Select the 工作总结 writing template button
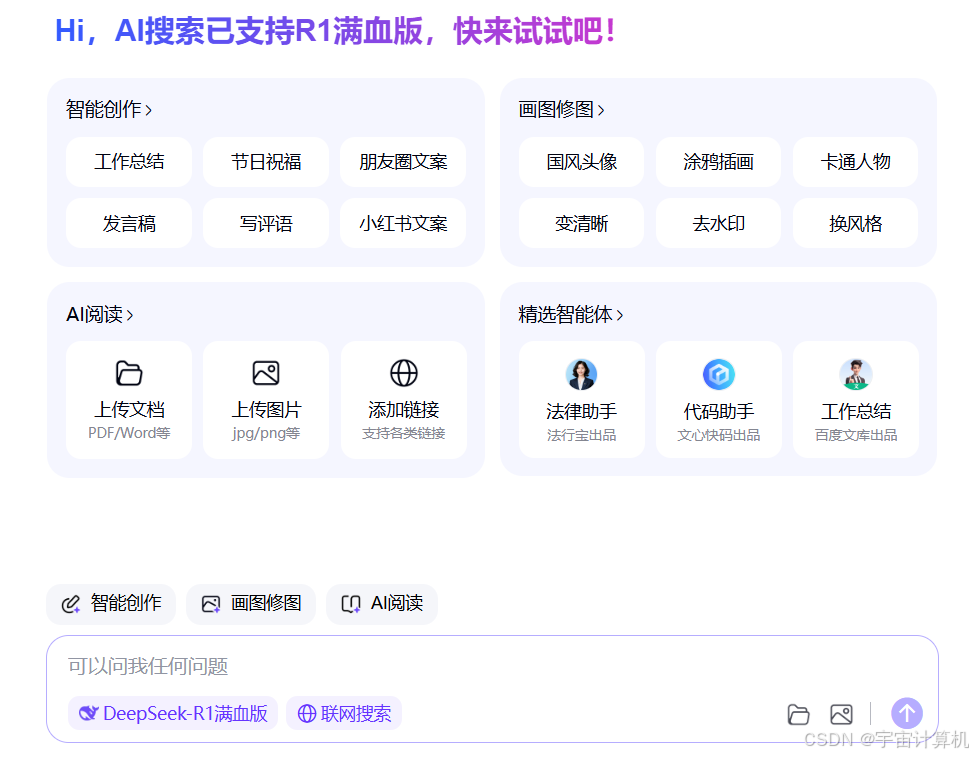The width and height of the screenshot is (973, 757). pyautogui.click(x=129, y=162)
